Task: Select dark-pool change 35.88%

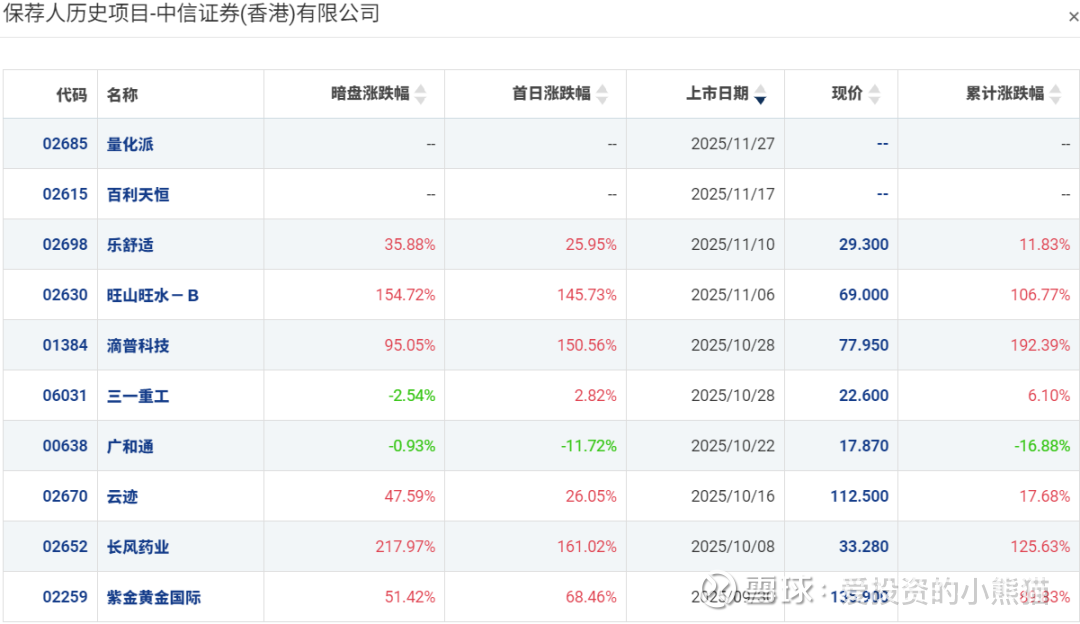Action: (410, 245)
